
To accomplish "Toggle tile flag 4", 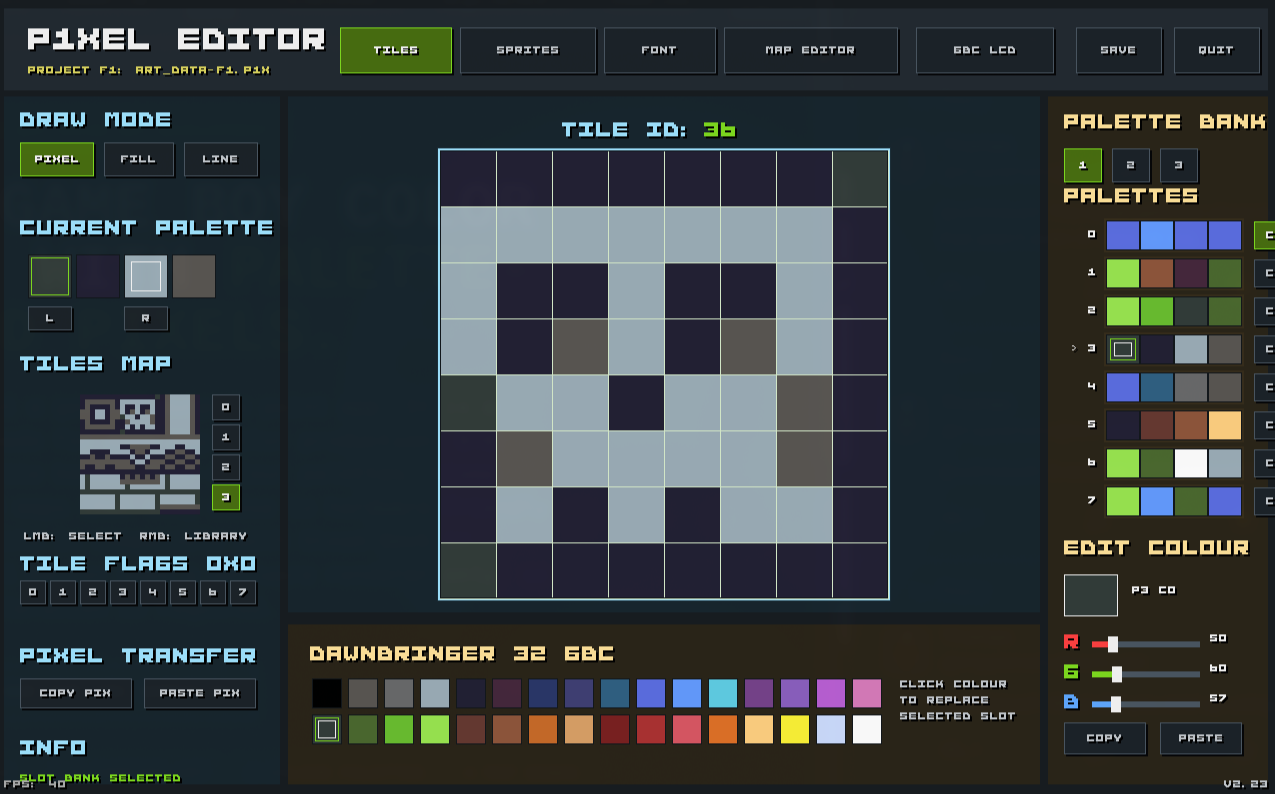I will (x=153, y=593).
